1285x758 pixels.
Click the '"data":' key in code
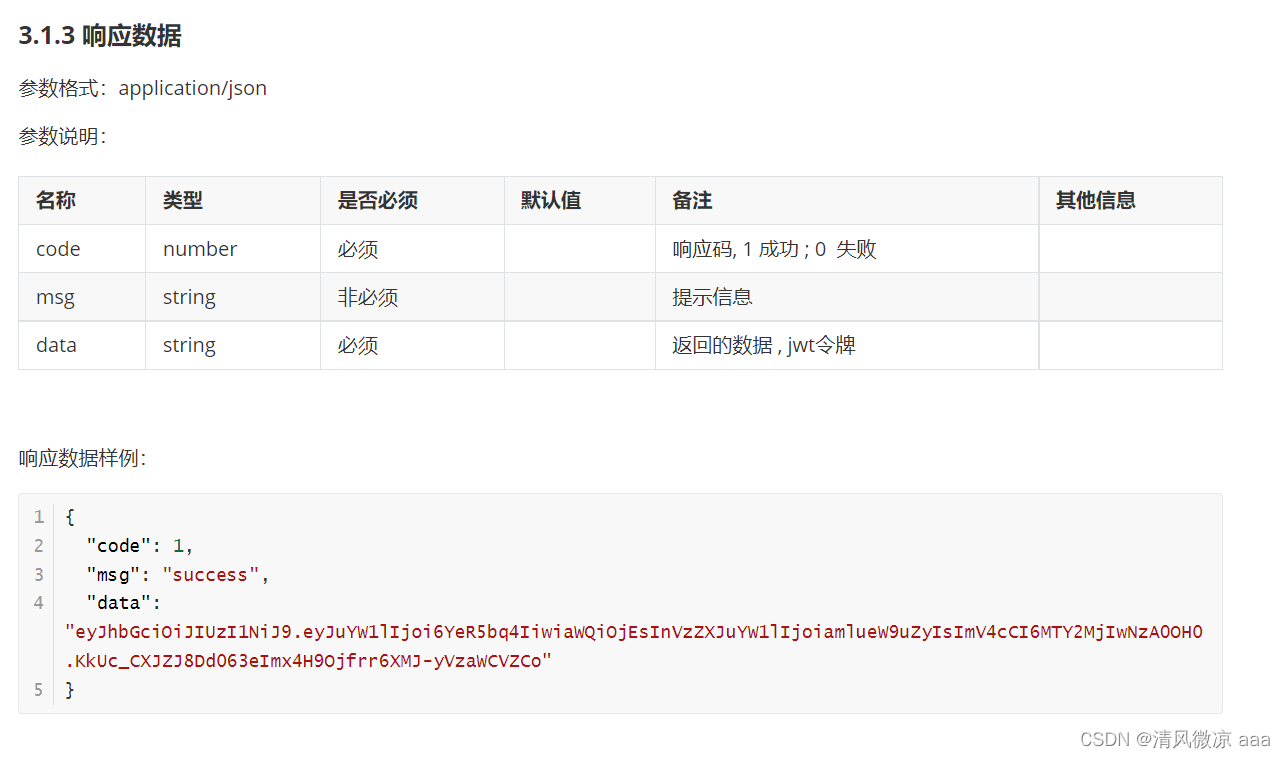pyautogui.click(x=124, y=603)
